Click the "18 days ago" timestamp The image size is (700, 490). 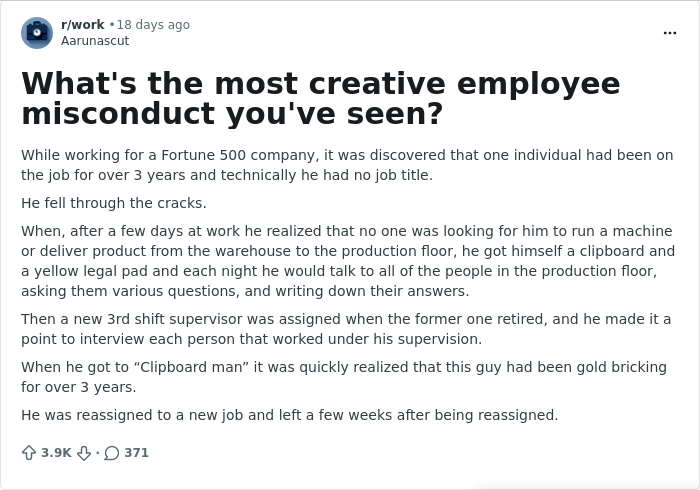[x=153, y=25]
